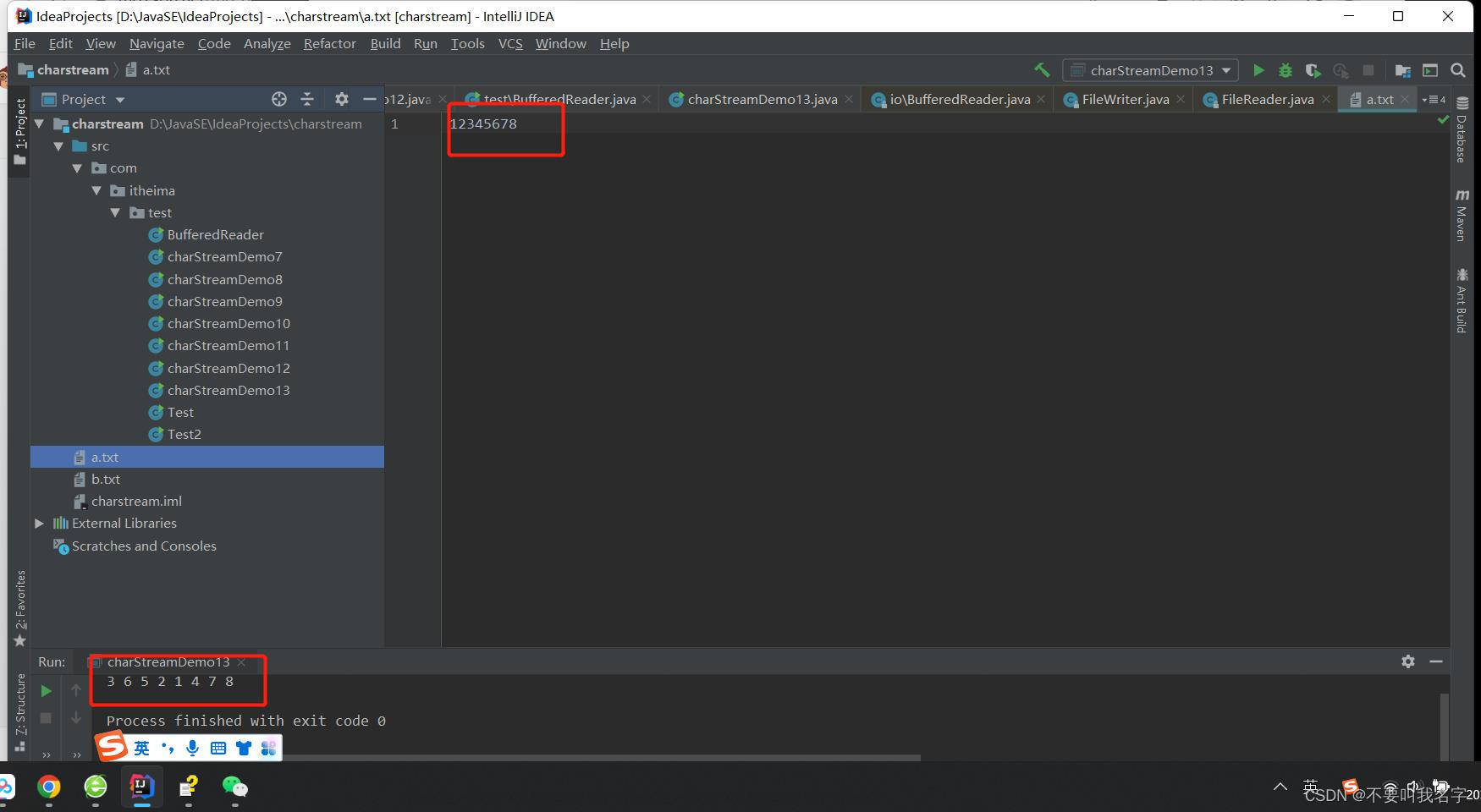This screenshot has height=812, width=1481.
Task: Open the Project Structure toolbar icon
Action: (1403, 70)
